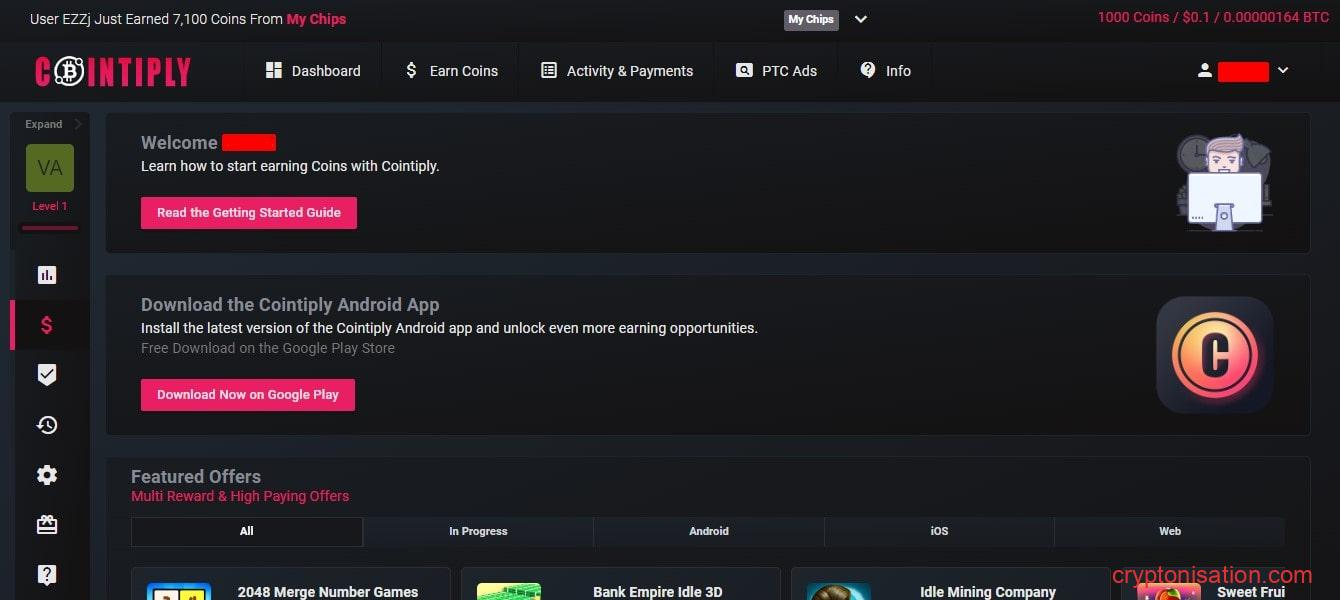The height and width of the screenshot is (600, 1340).
Task: Open the PTC Ads page
Action: click(x=776, y=71)
